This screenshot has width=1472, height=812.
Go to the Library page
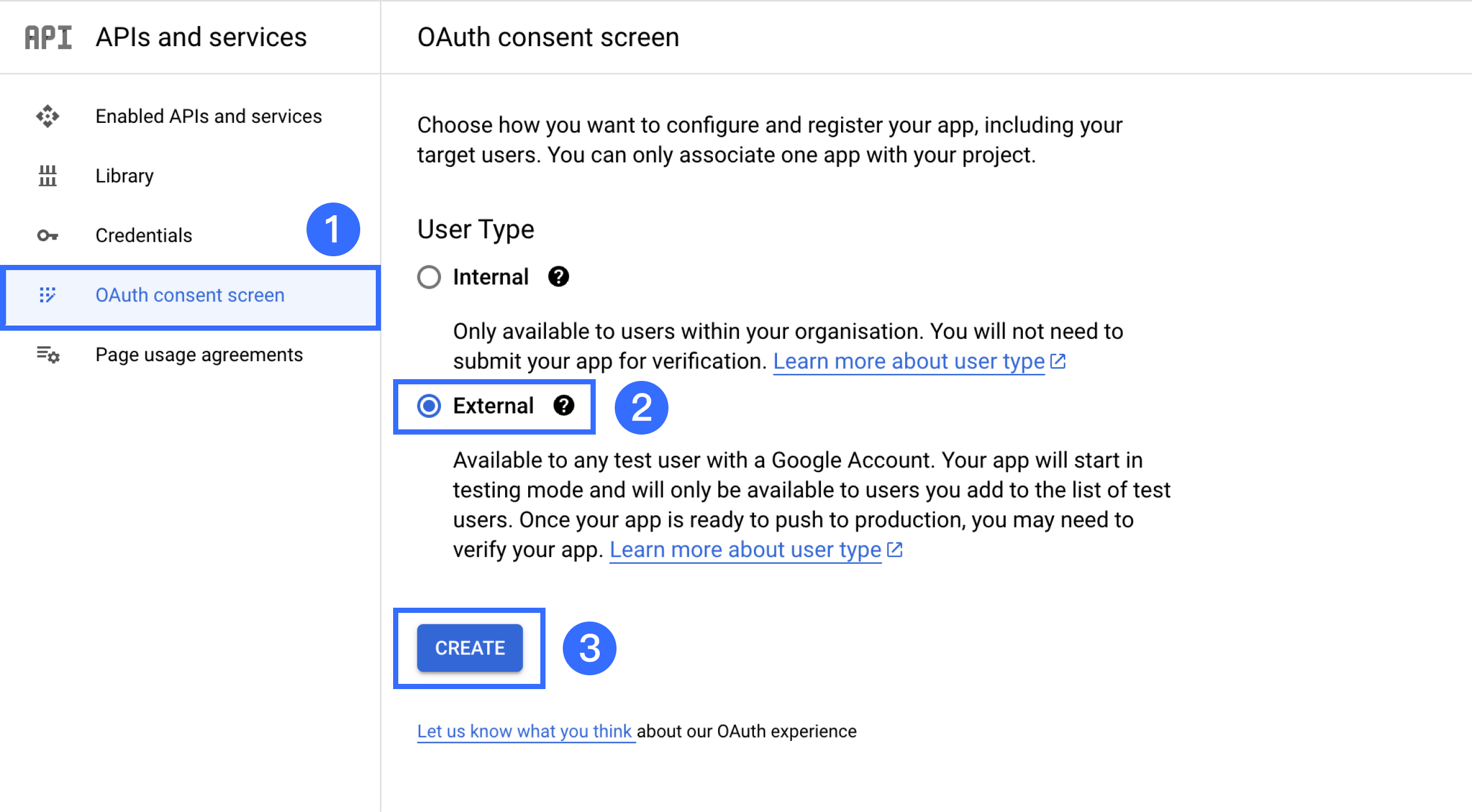point(124,175)
